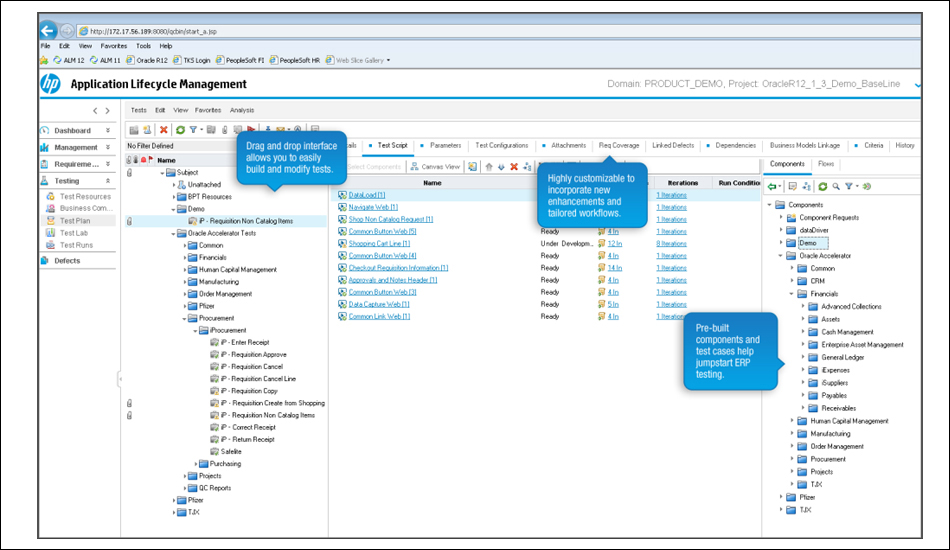Select the QC Reports folder
950x550 pixels.
click(215, 488)
